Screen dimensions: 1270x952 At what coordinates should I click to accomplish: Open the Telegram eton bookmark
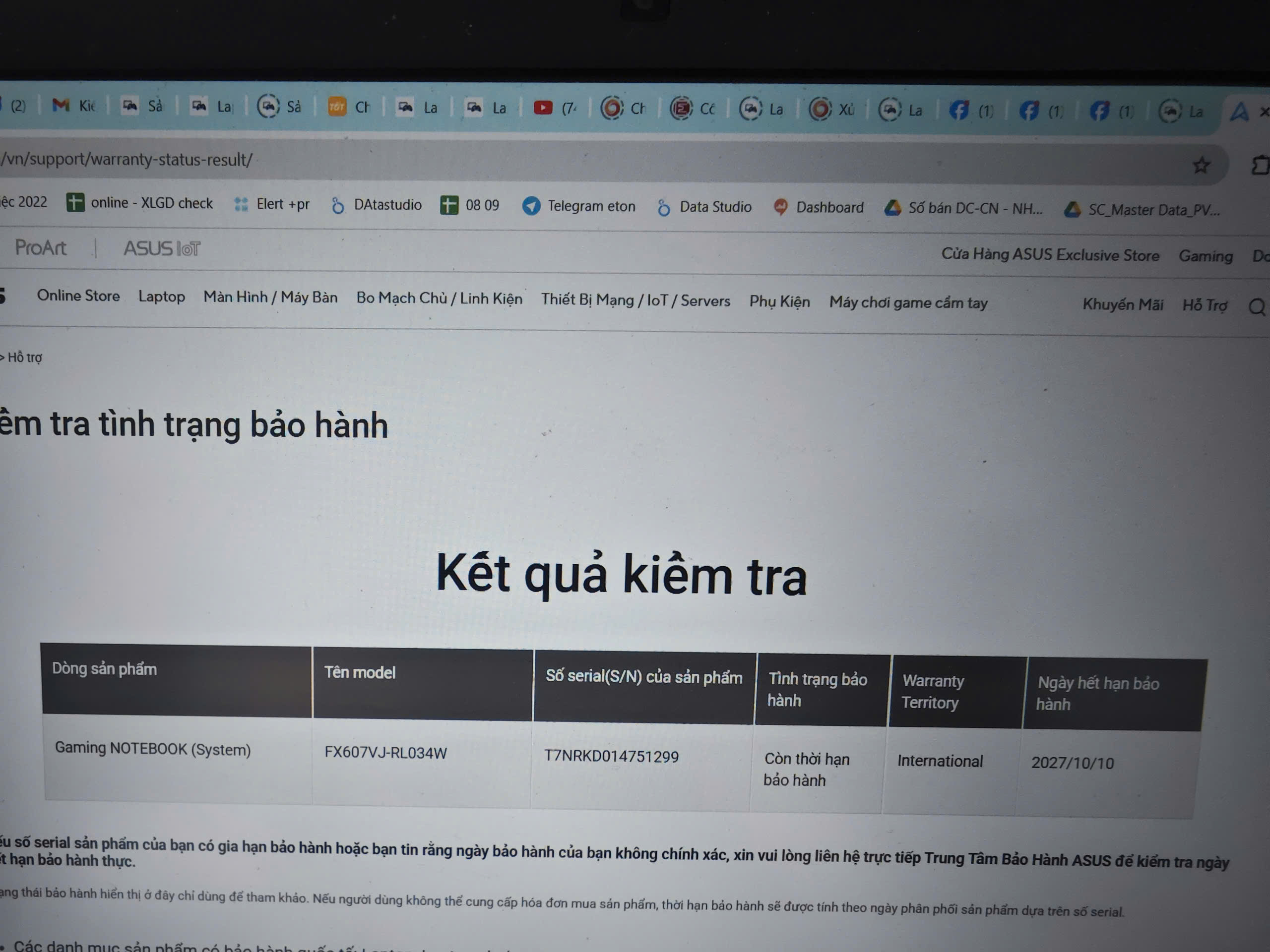[x=579, y=206]
